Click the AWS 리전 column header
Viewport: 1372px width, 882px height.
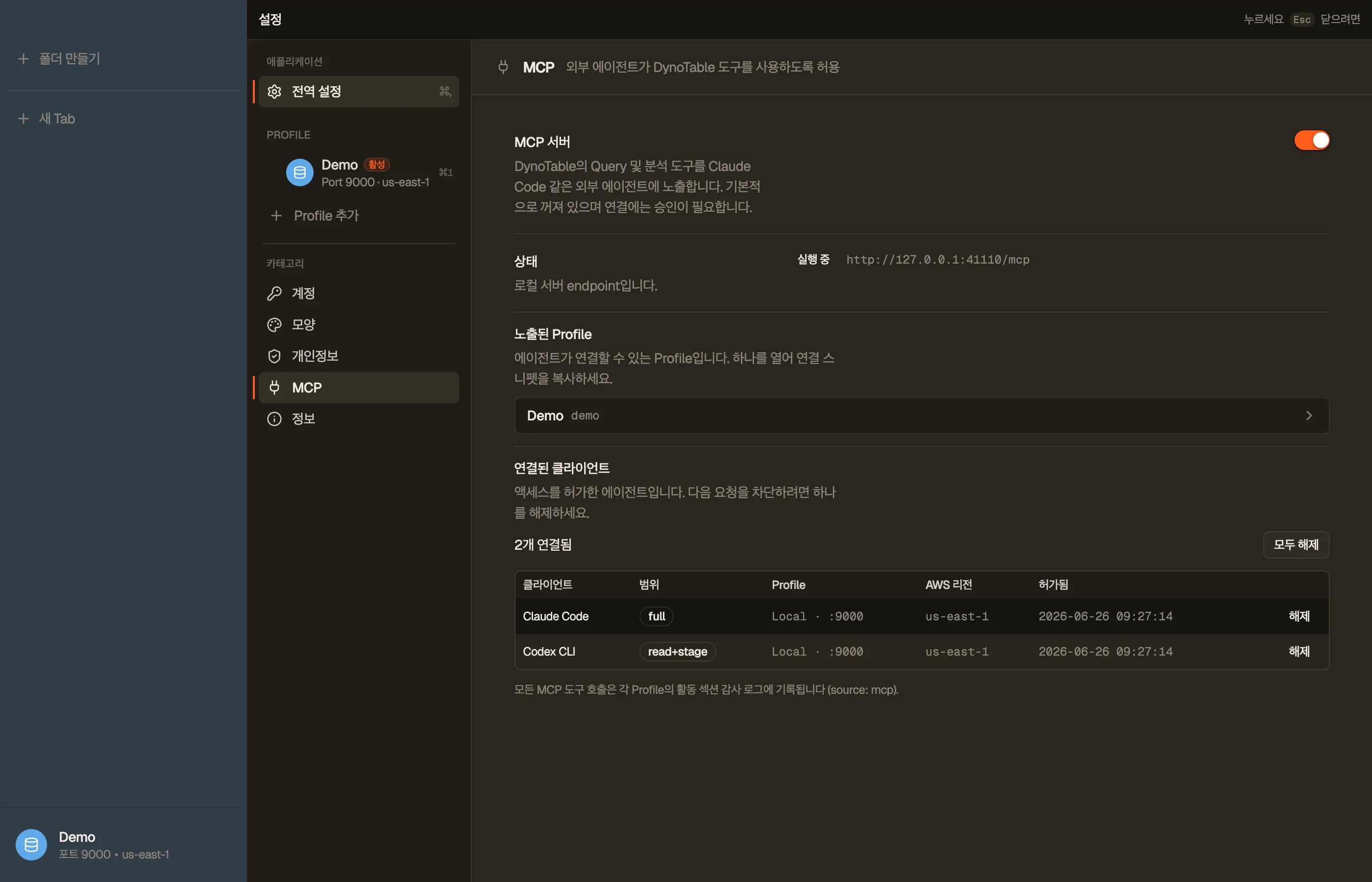(948, 585)
